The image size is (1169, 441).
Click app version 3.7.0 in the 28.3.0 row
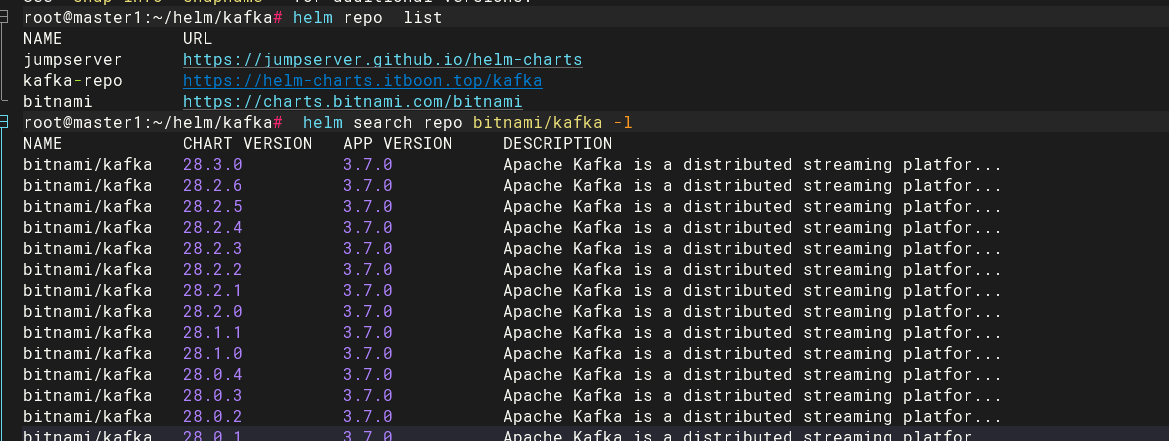click(x=368, y=165)
